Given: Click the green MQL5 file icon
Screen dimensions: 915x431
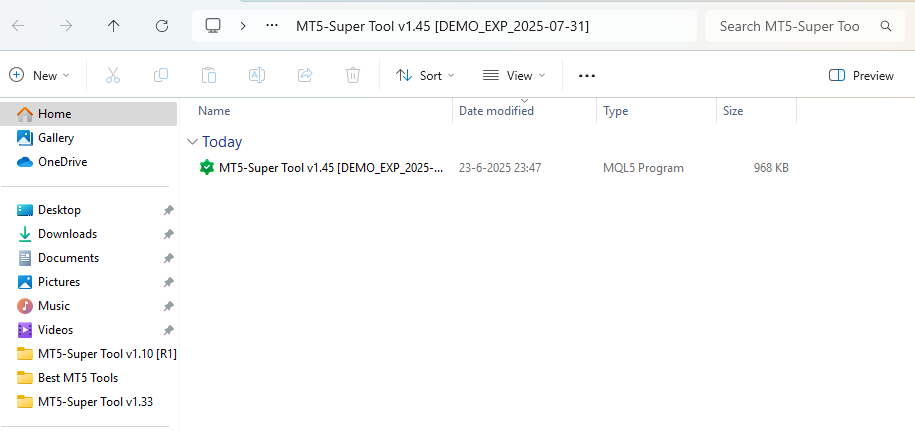Looking at the screenshot, I should coord(207,168).
